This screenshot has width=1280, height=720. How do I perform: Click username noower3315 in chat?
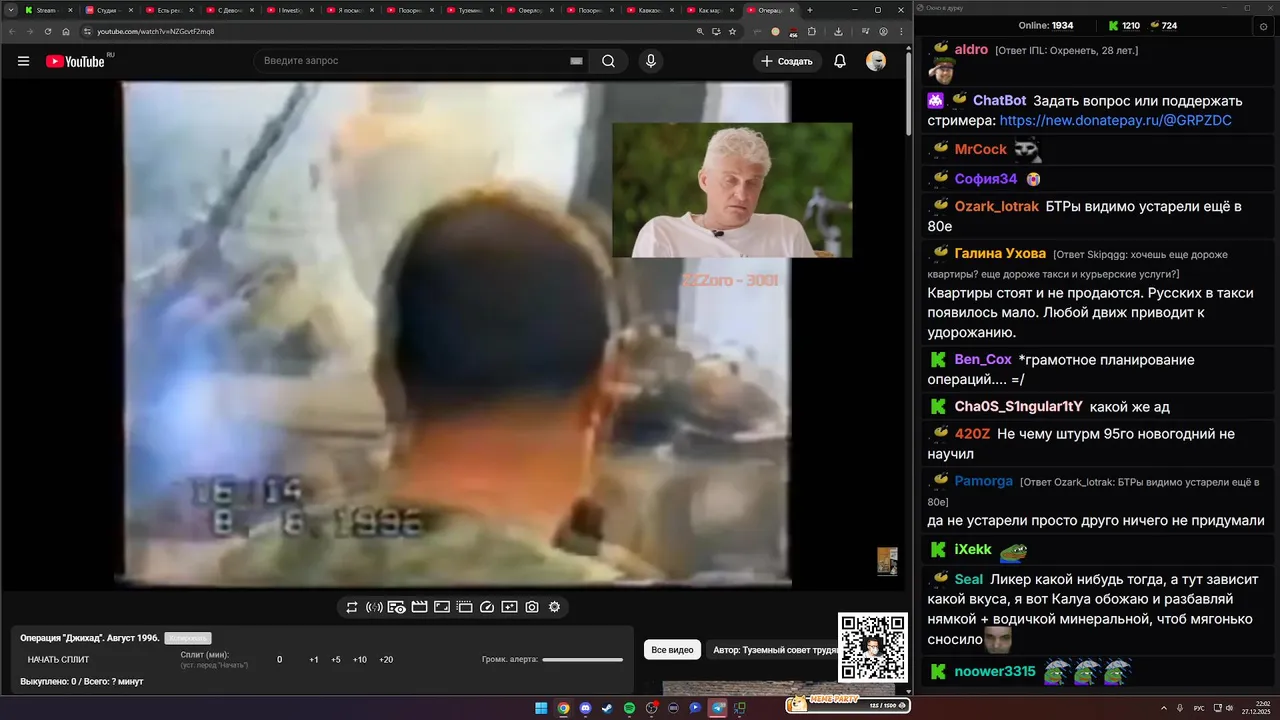point(995,671)
